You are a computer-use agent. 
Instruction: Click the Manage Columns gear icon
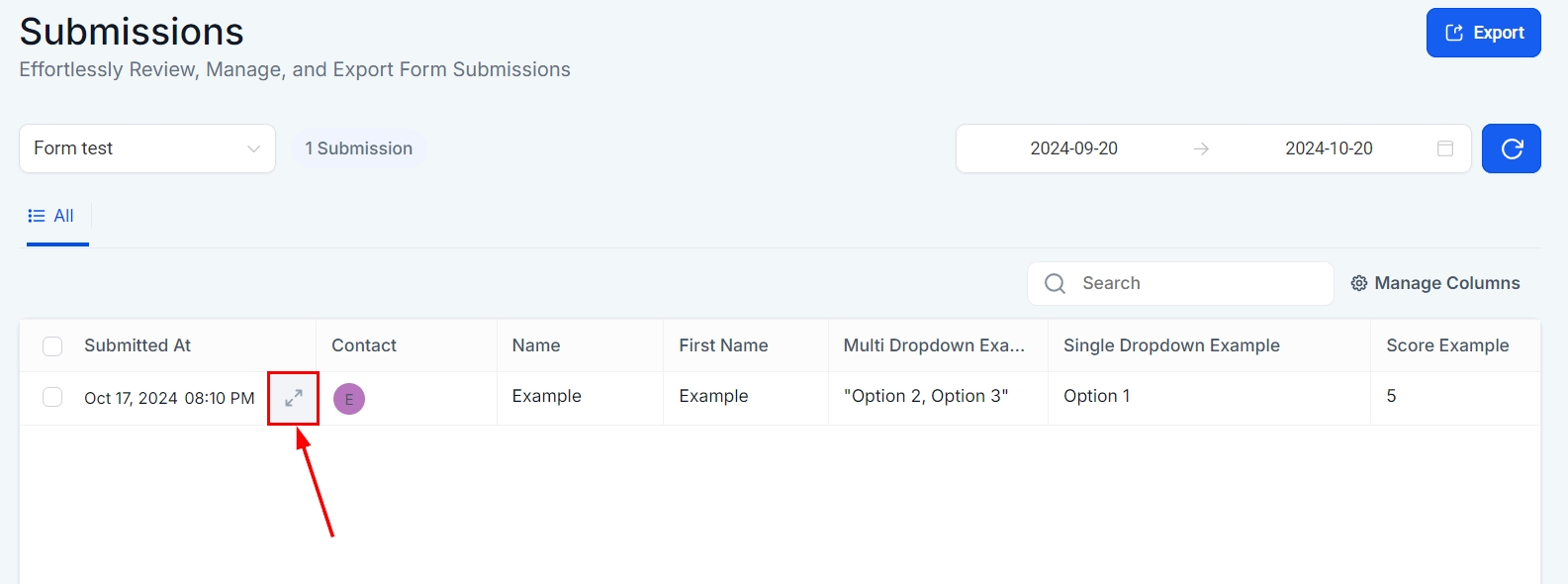[1359, 284]
